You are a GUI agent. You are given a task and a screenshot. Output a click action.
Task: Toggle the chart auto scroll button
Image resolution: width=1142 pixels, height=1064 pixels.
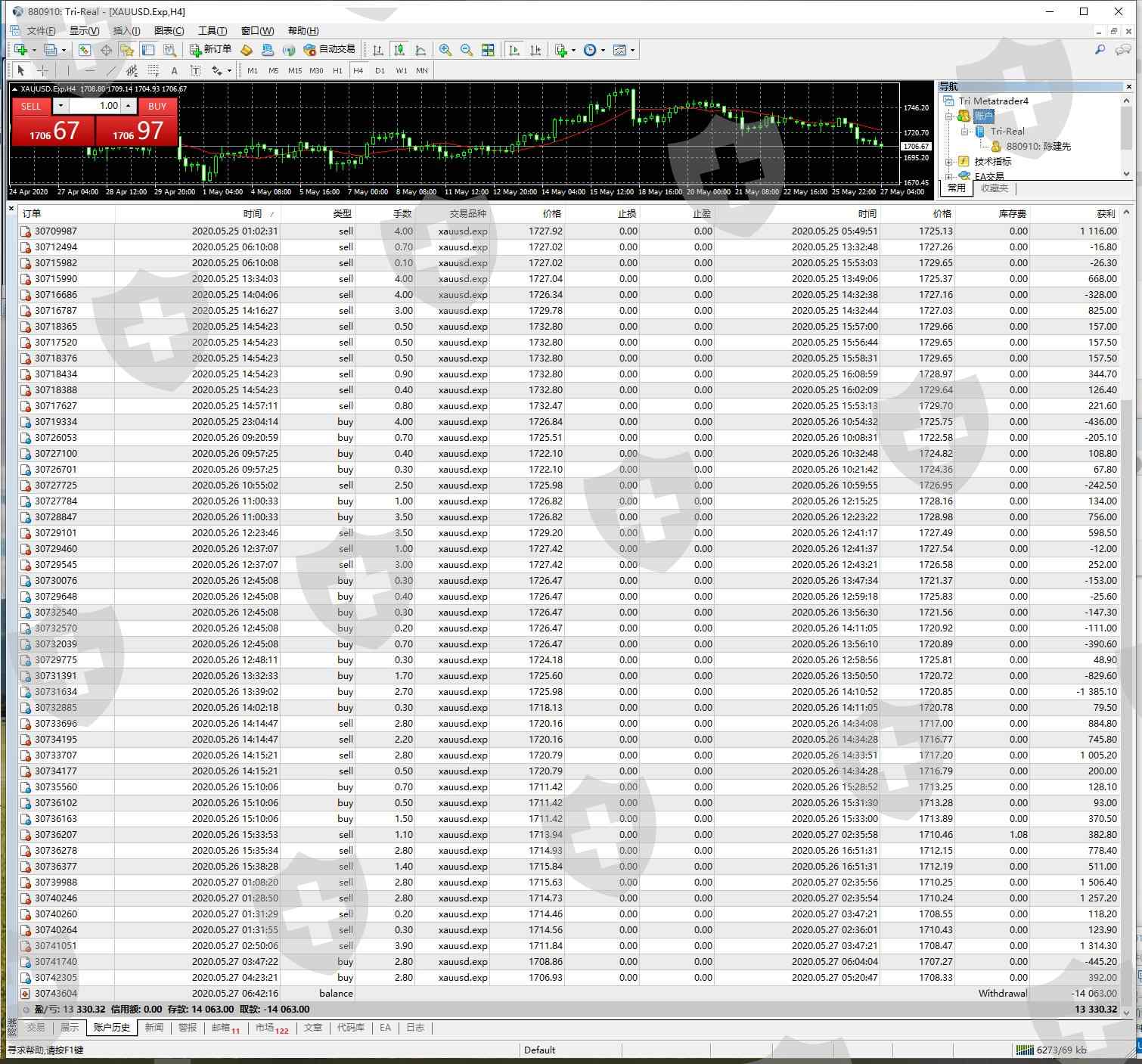(x=514, y=50)
